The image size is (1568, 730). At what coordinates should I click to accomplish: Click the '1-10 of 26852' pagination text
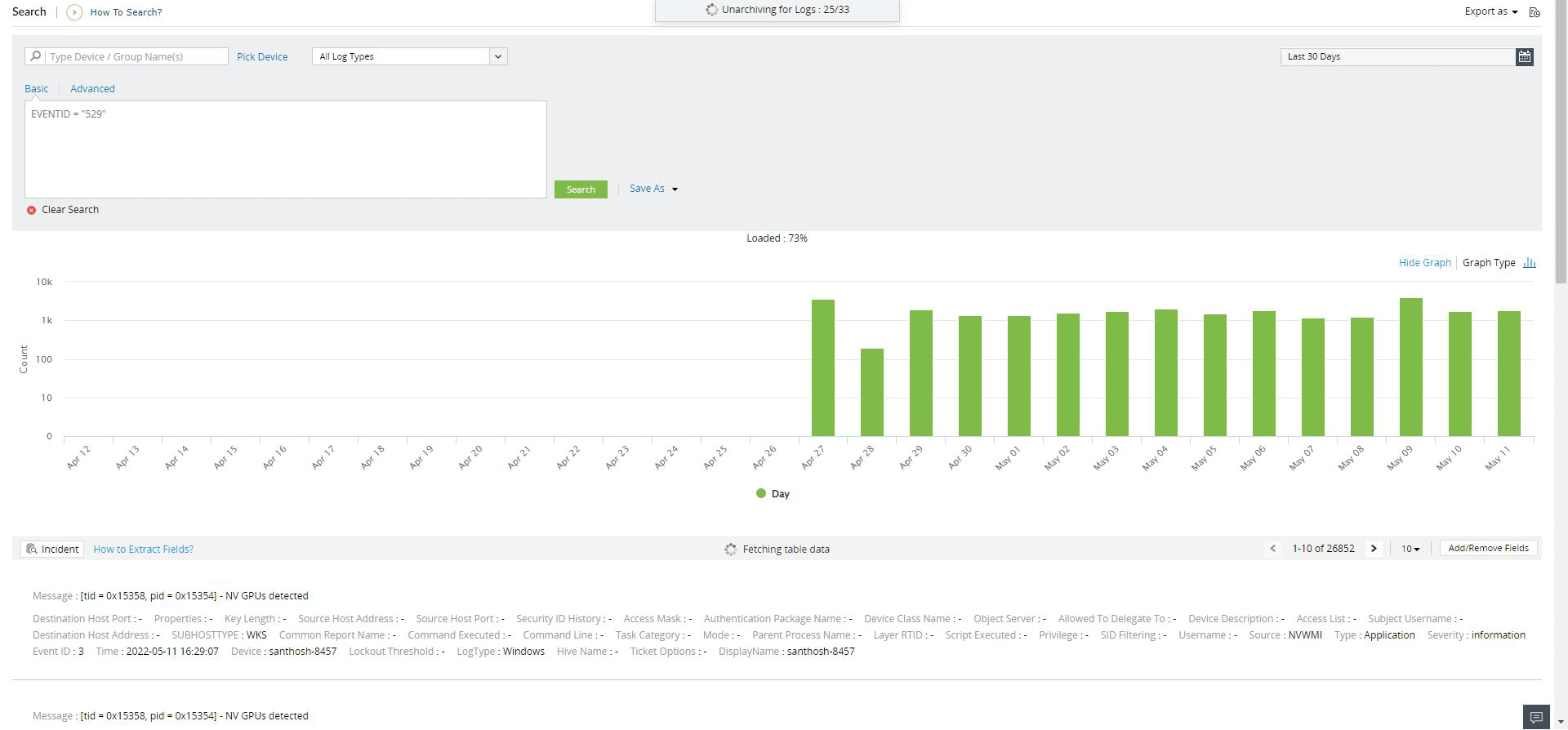point(1323,549)
